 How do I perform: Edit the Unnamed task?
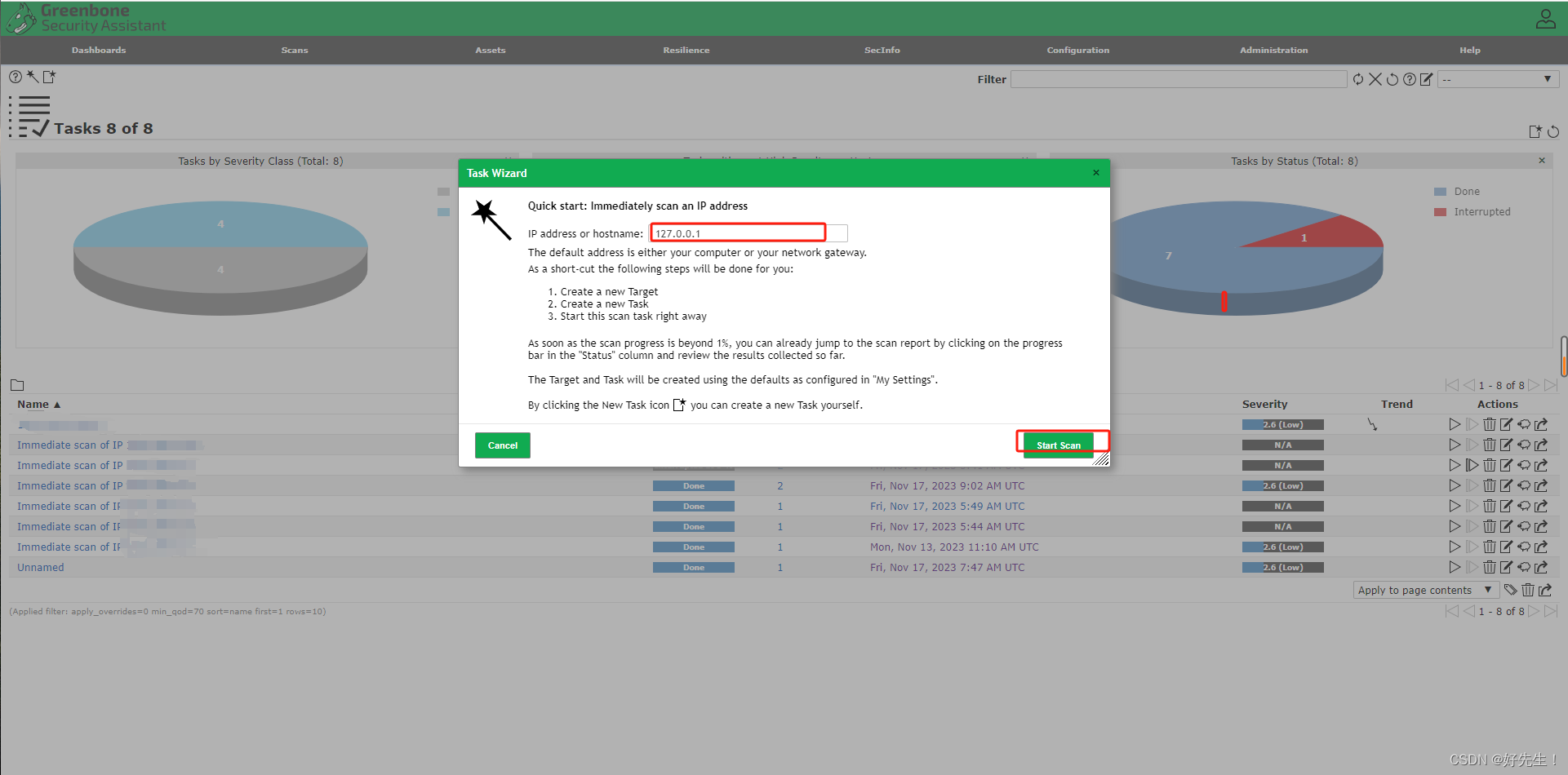point(1506,567)
